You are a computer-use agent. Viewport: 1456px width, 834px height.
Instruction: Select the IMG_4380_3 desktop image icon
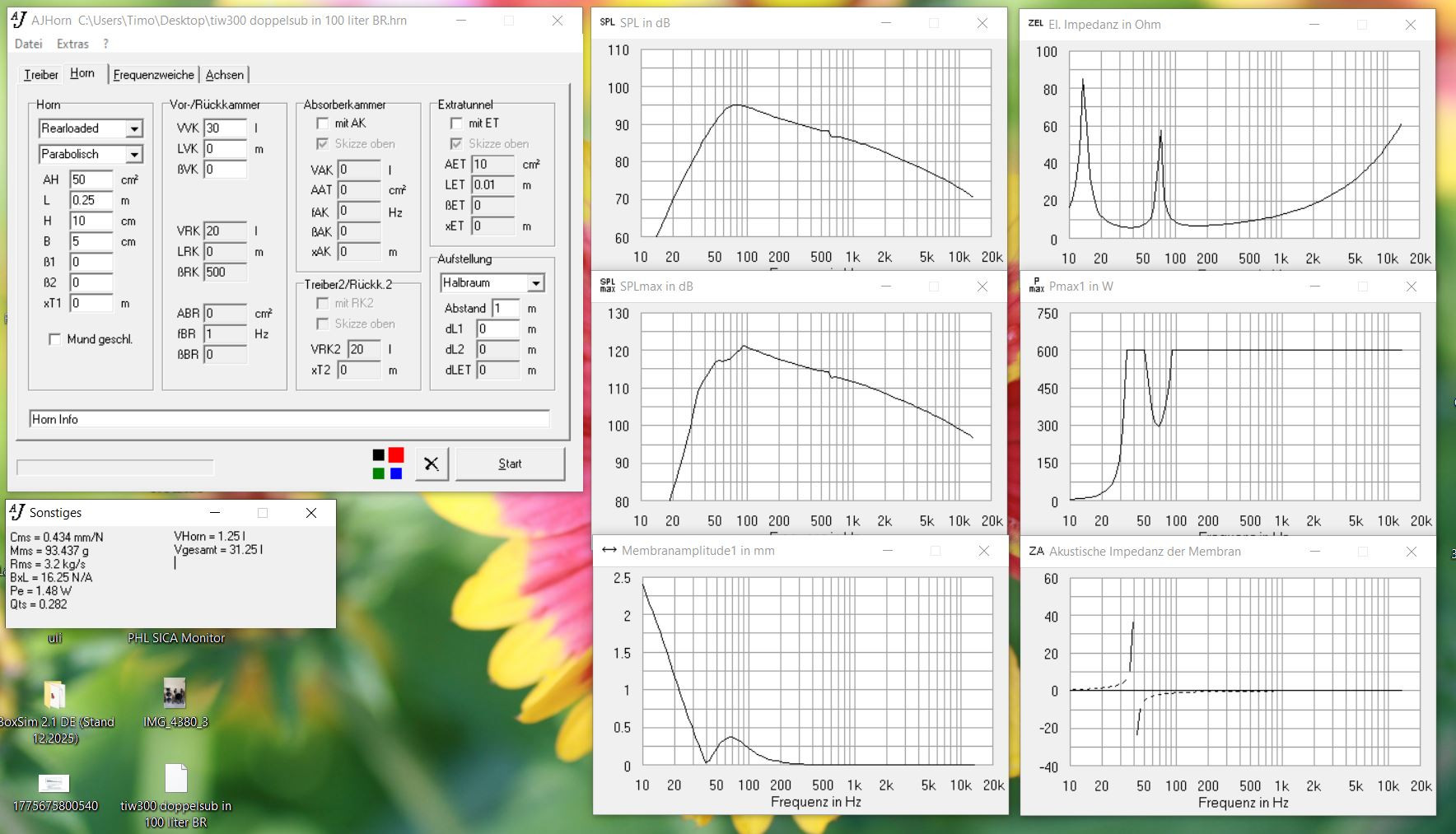(x=175, y=693)
